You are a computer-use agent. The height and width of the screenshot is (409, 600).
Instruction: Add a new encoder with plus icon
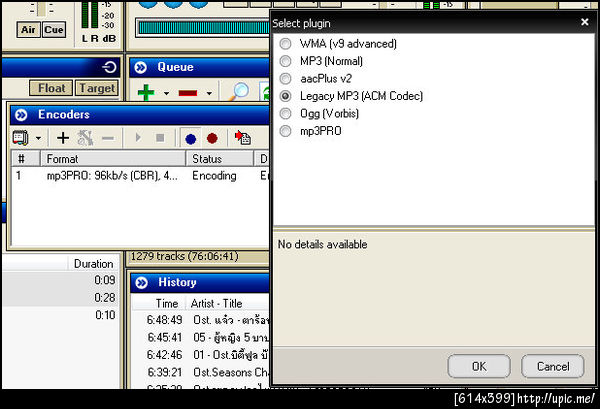tap(63, 138)
